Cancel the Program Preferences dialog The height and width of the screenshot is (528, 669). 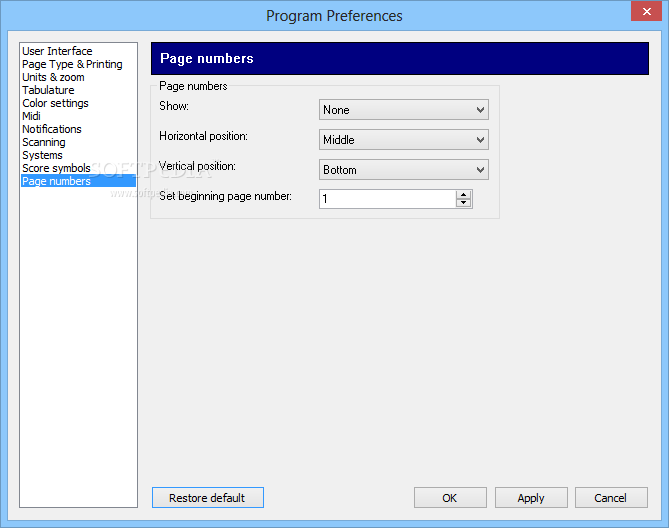pyautogui.click(x=611, y=498)
